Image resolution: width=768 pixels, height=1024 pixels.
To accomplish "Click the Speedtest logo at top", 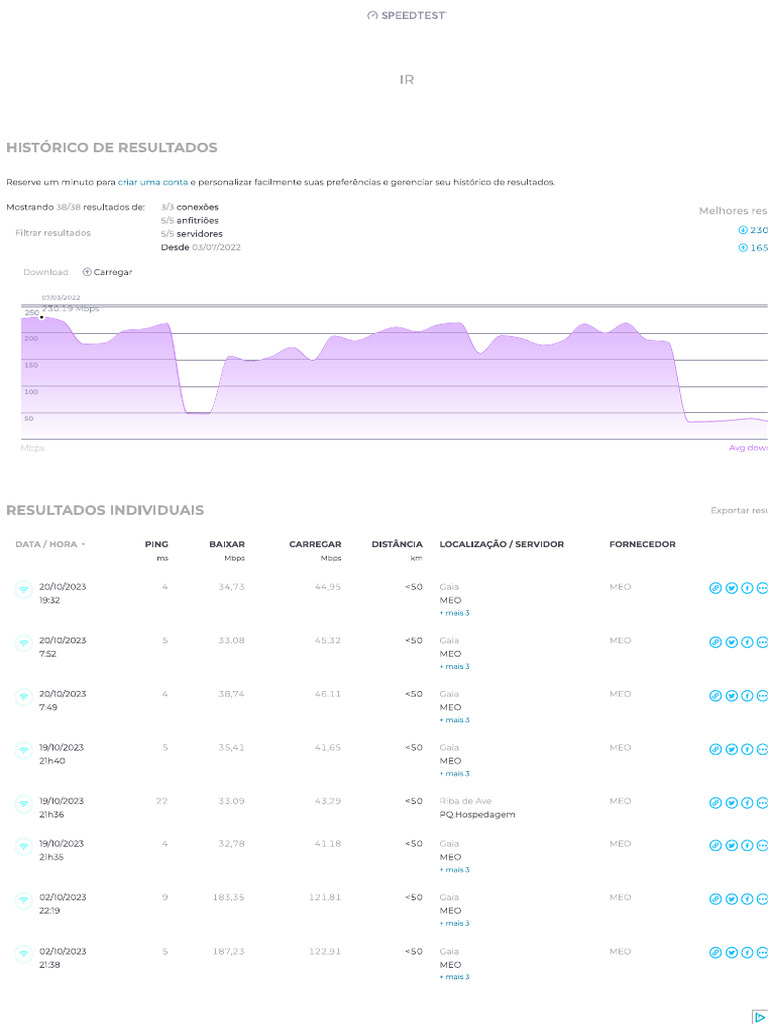I will [x=406, y=15].
